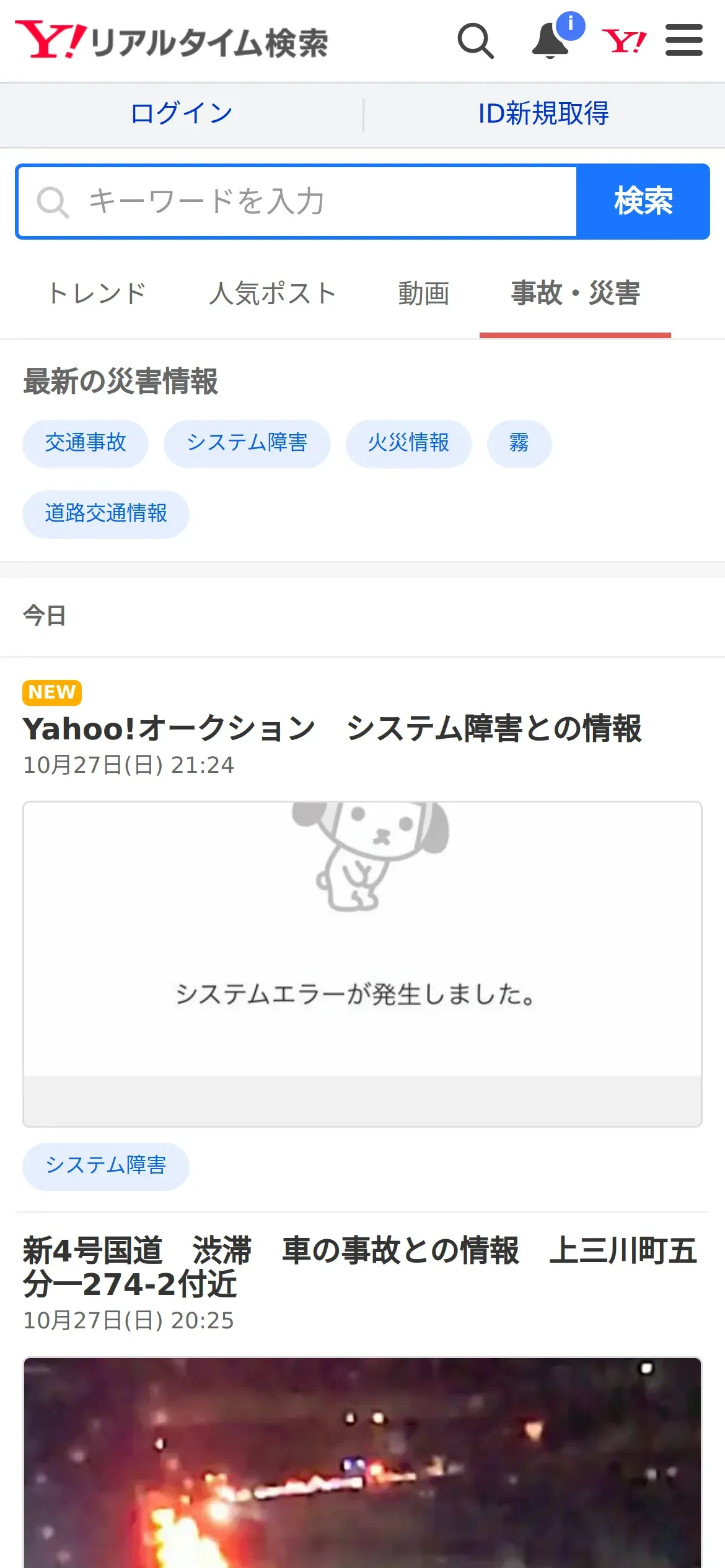Viewport: 725px width, 1568px height.
Task: Open the Yahoo!オークション システム障害 headline
Action: pos(332,728)
